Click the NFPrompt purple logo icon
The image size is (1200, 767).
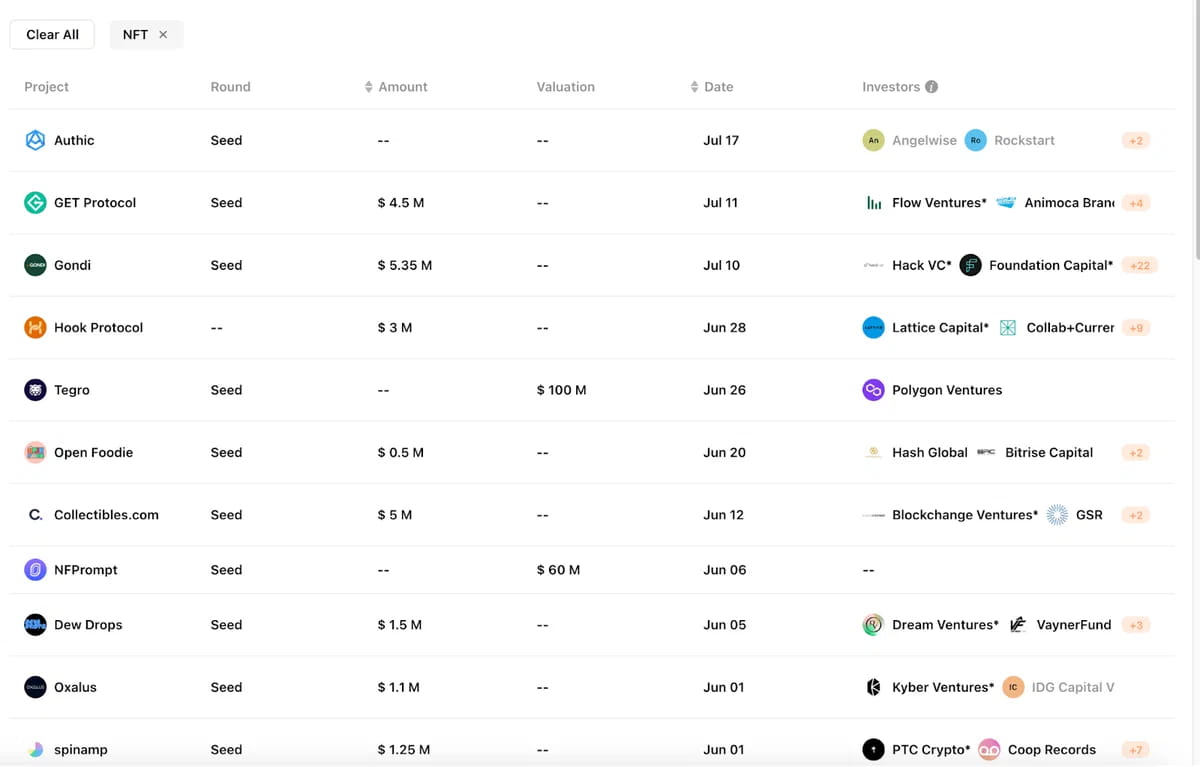point(35,570)
